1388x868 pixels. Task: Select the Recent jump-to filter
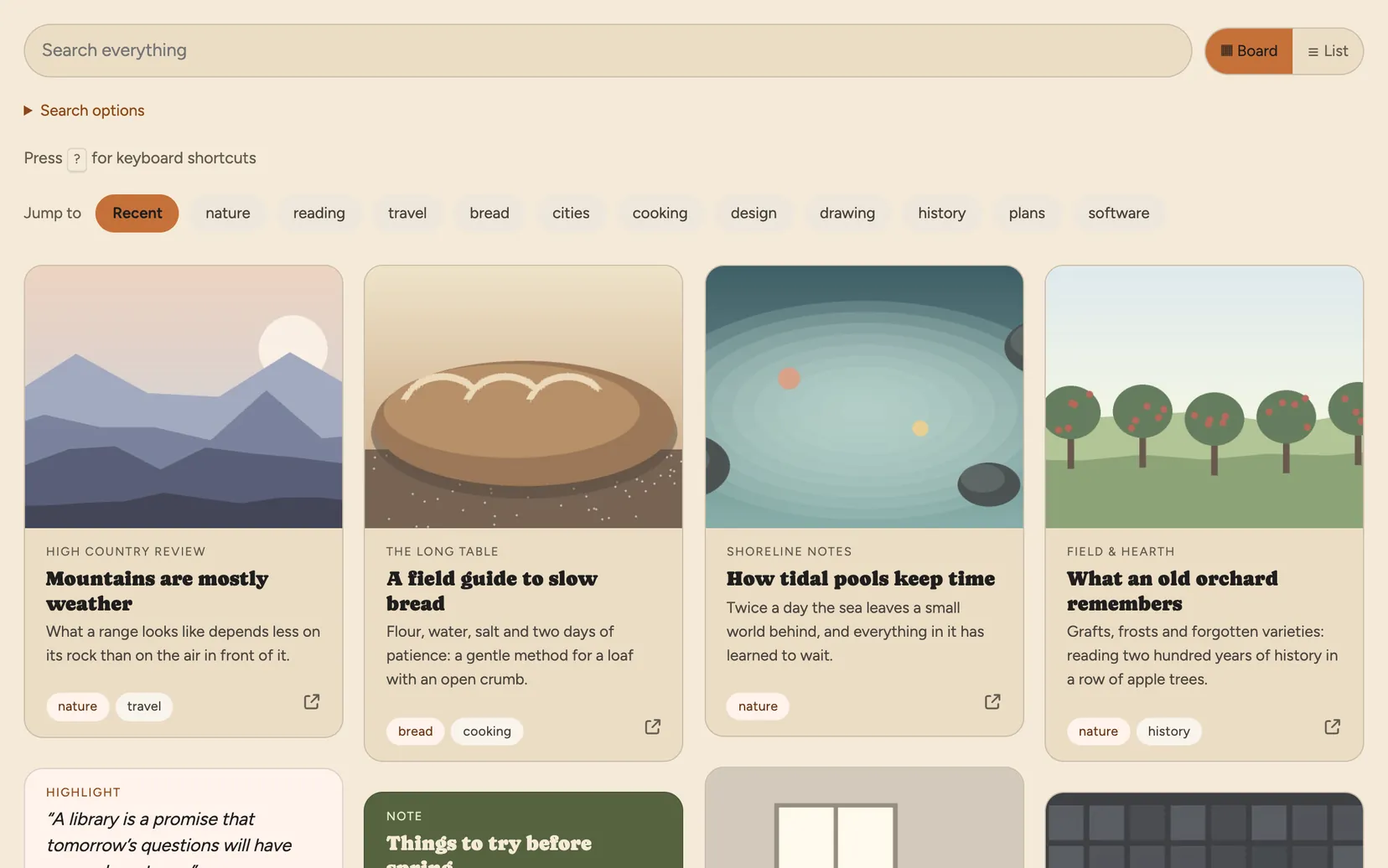[x=137, y=213]
